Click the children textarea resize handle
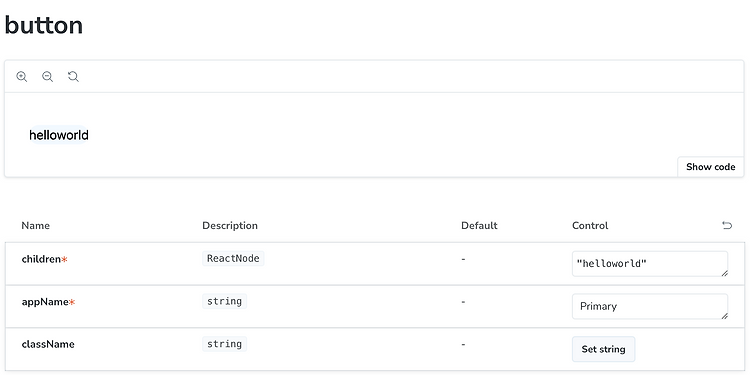 click(x=725, y=273)
